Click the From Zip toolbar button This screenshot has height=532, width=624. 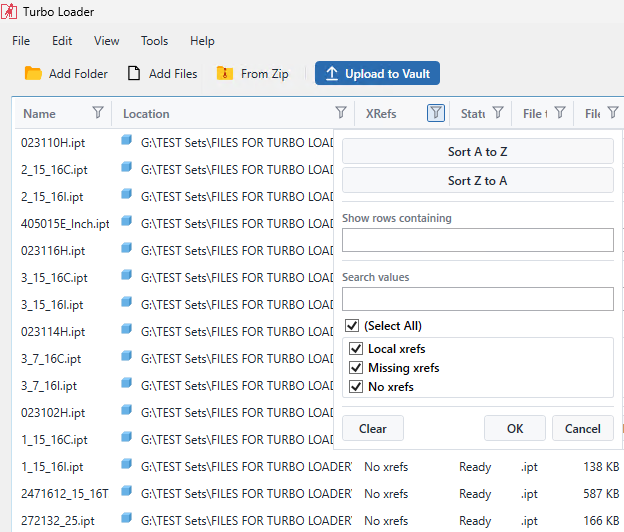[x=252, y=74]
